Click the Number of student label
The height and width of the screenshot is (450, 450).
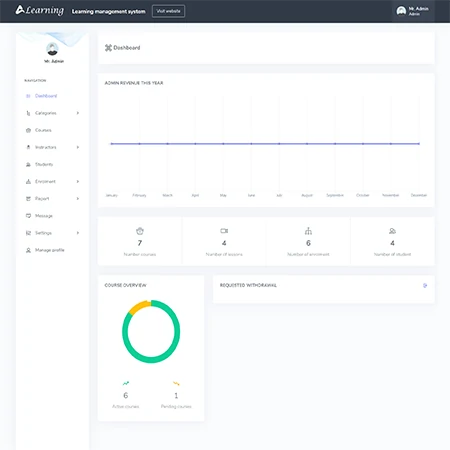tap(392, 254)
